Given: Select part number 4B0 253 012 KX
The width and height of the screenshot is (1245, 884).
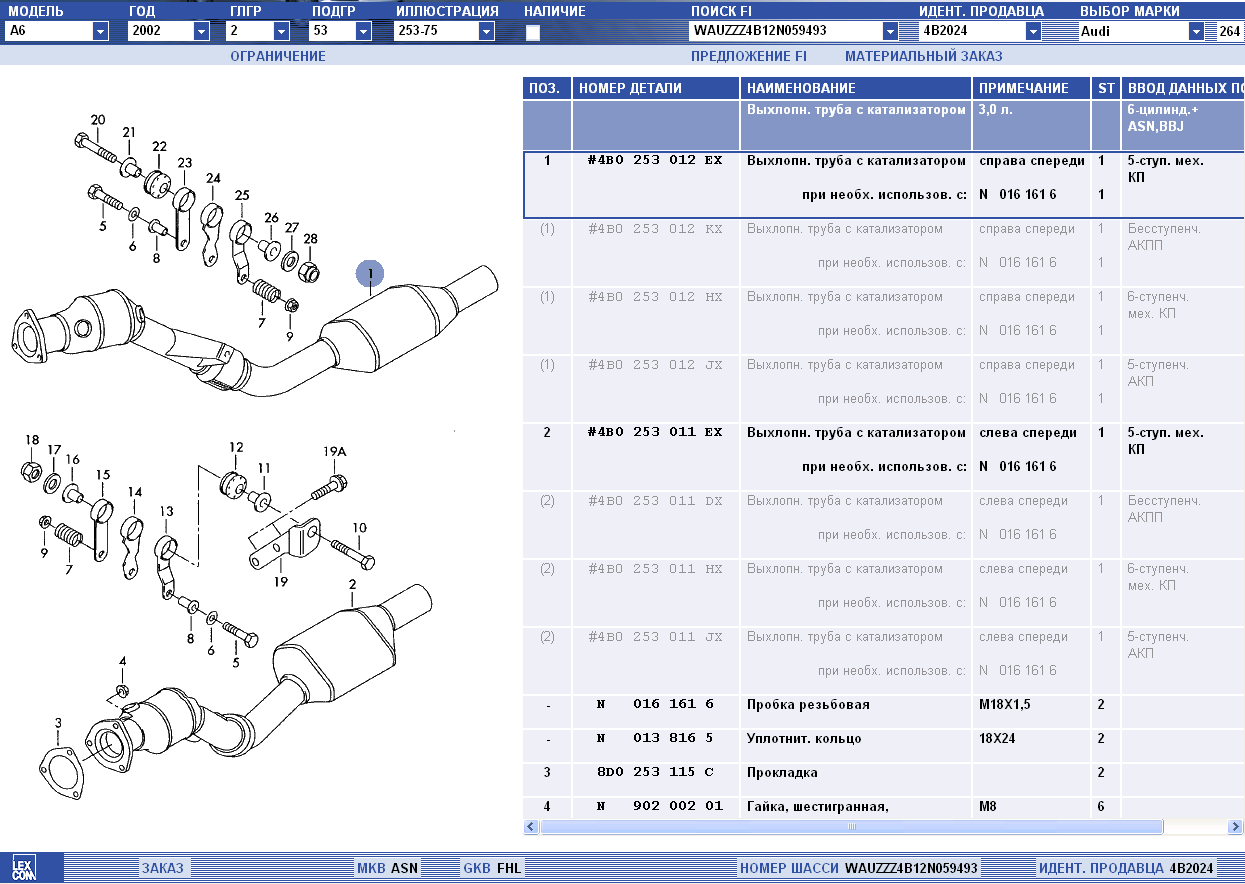Looking at the screenshot, I should point(655,229).
